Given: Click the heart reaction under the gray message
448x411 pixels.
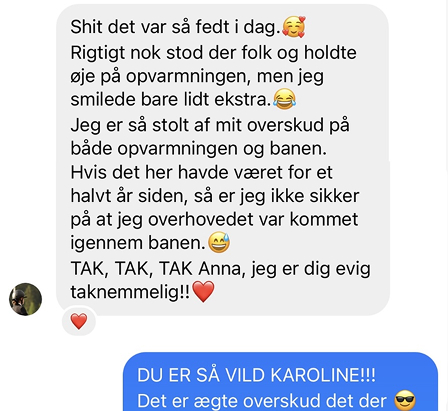Looking at the screenshot, I should [x=79, y=321].
